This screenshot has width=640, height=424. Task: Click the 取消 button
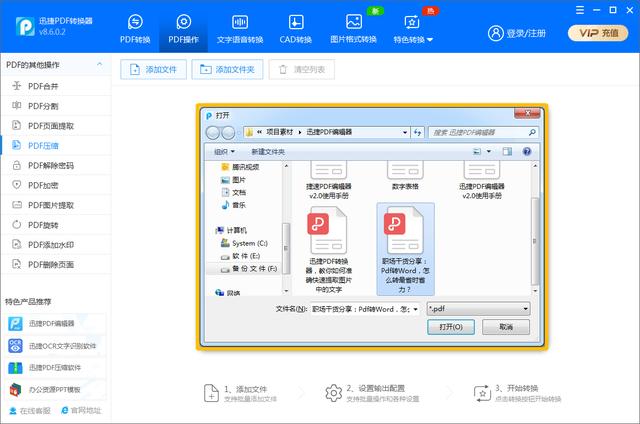coord(506,327)
